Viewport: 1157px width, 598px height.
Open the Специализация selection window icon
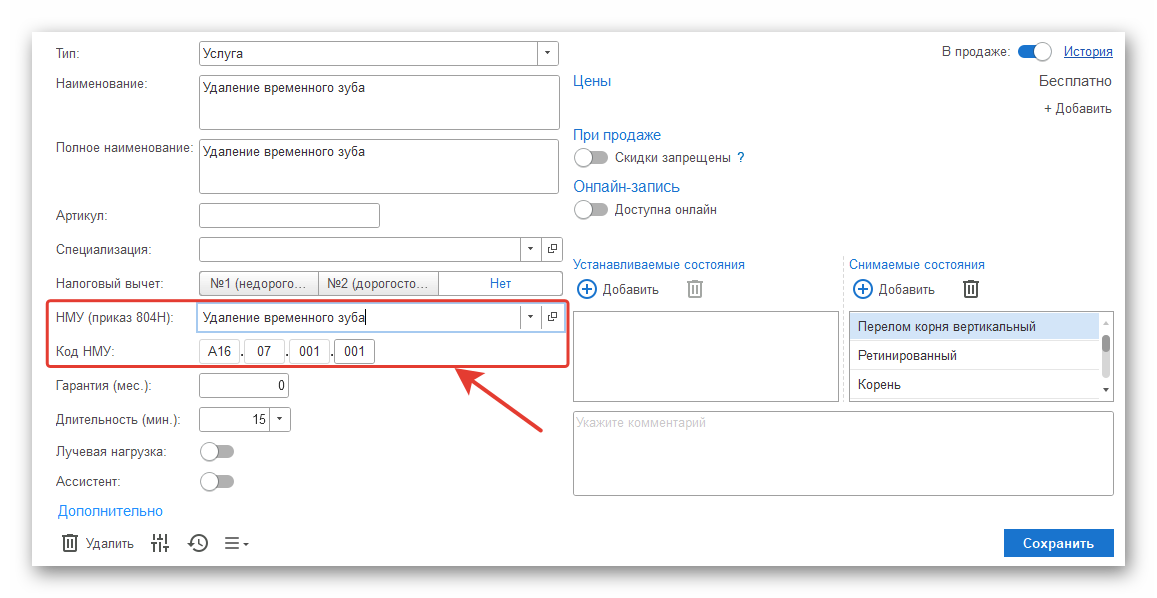click(553, 249)
